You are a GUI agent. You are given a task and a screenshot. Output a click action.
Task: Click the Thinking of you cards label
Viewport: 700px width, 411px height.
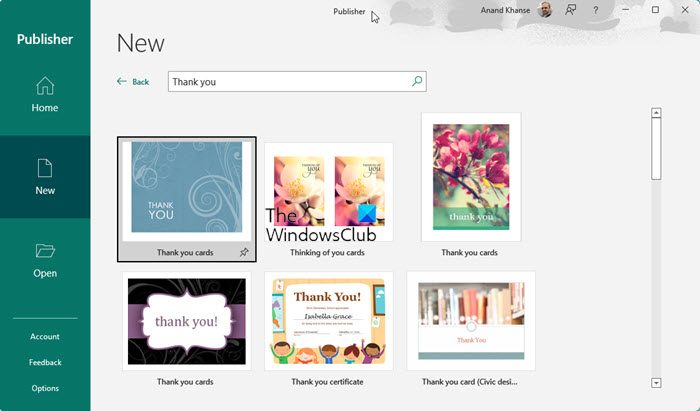coord(327,253)
